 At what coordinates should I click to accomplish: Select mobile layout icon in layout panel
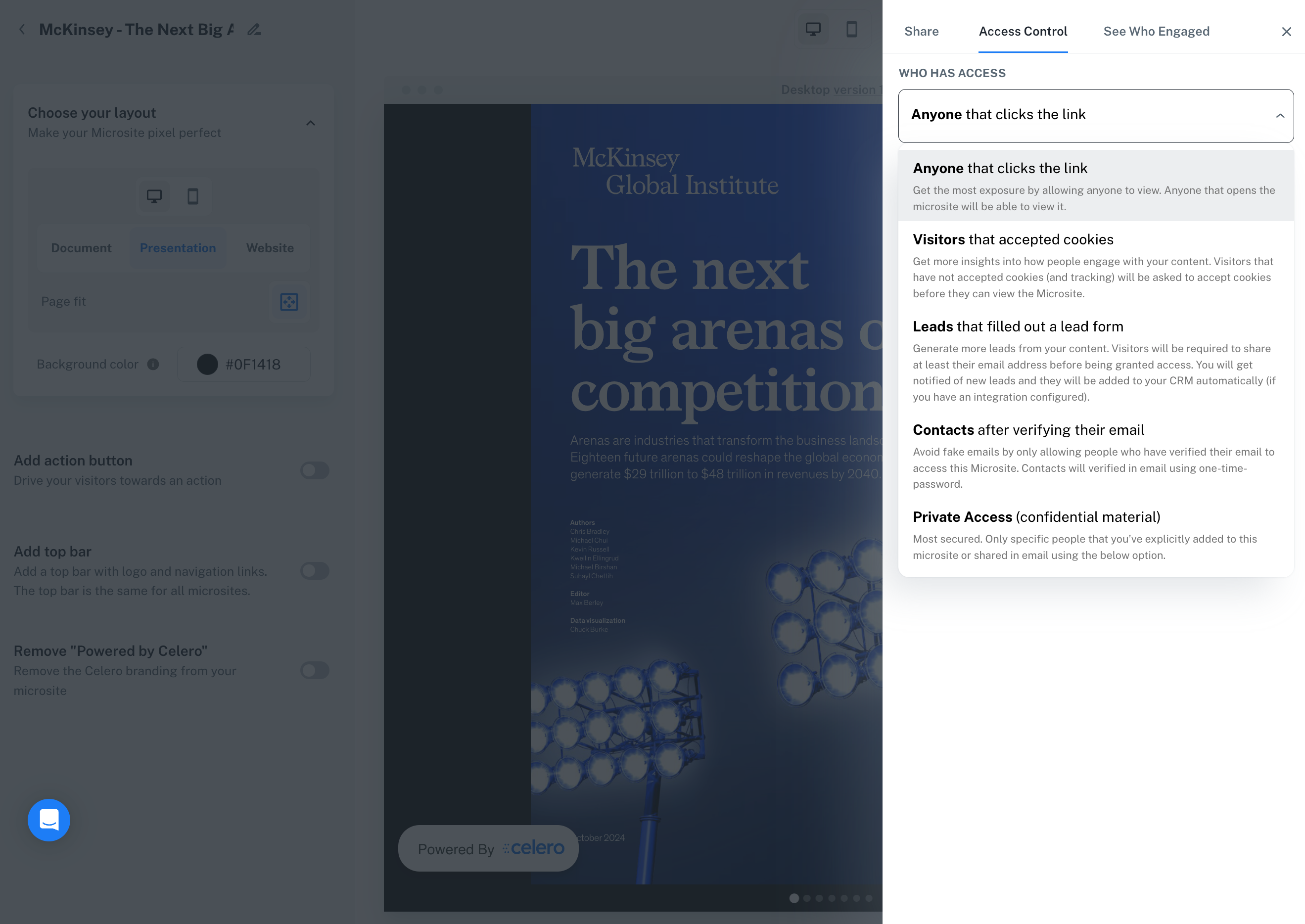pos(193,196)
